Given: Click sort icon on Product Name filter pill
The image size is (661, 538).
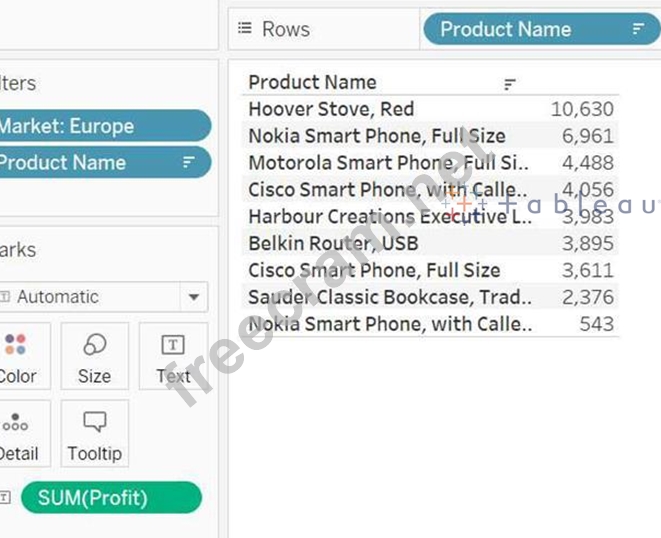Looking at the screenshot, I should 188,162.
